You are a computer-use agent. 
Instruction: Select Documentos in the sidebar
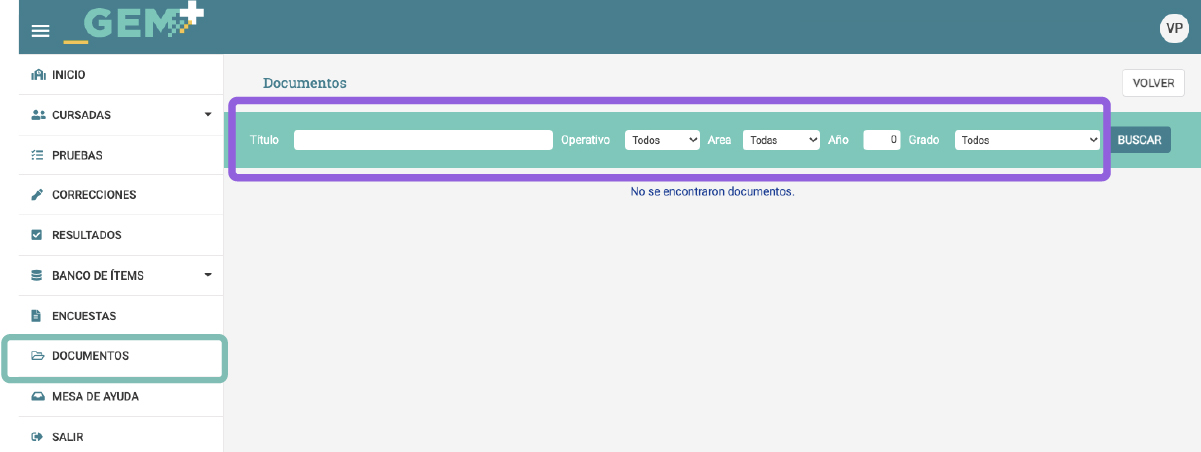click(90, 356)
